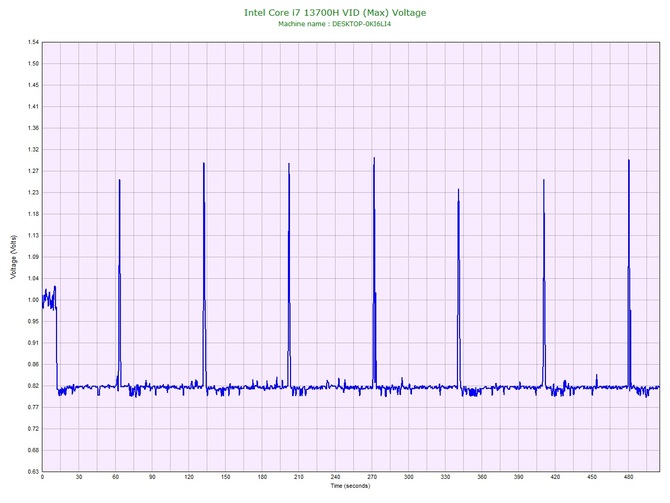Click the 1.36 voltage axis tick label
This screenshot has width=670, height=503.
[x=33, y=128]
